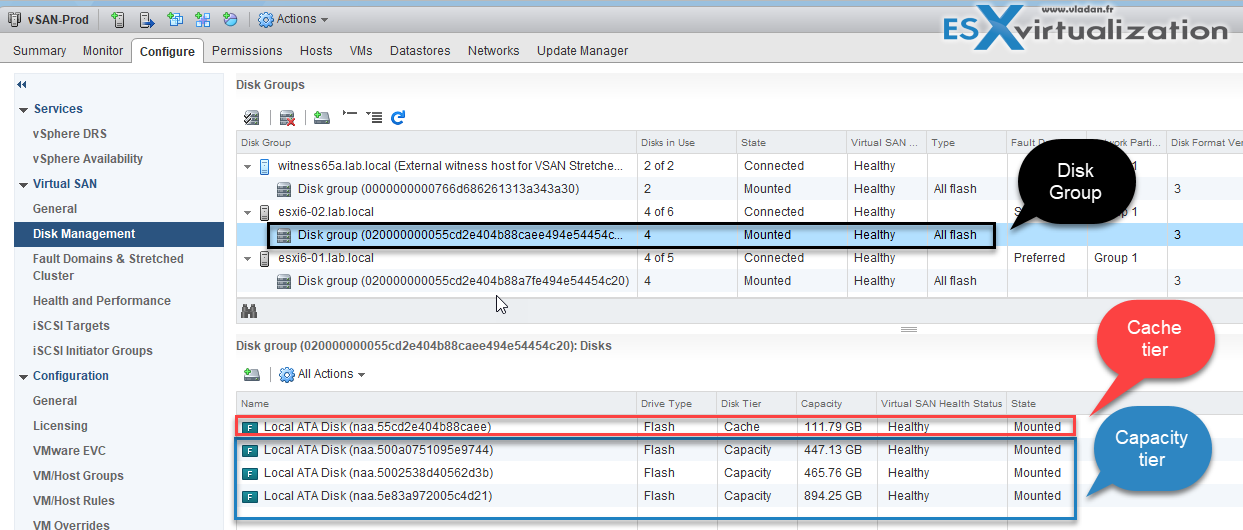The width and height of the screenshot is (1243, 530).
Task: Click the vSAN-Prod cluster icon
Action: [x=14, y=19]
